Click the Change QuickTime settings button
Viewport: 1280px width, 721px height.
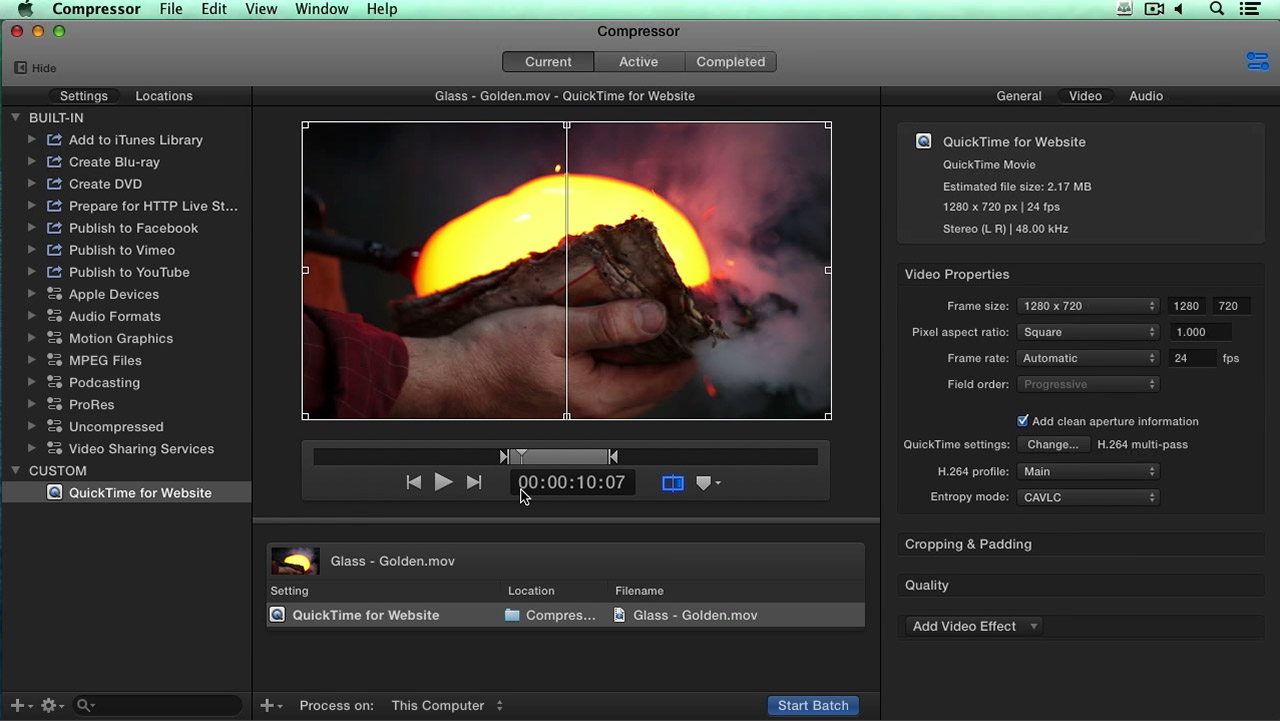[x=1053, y=444]
